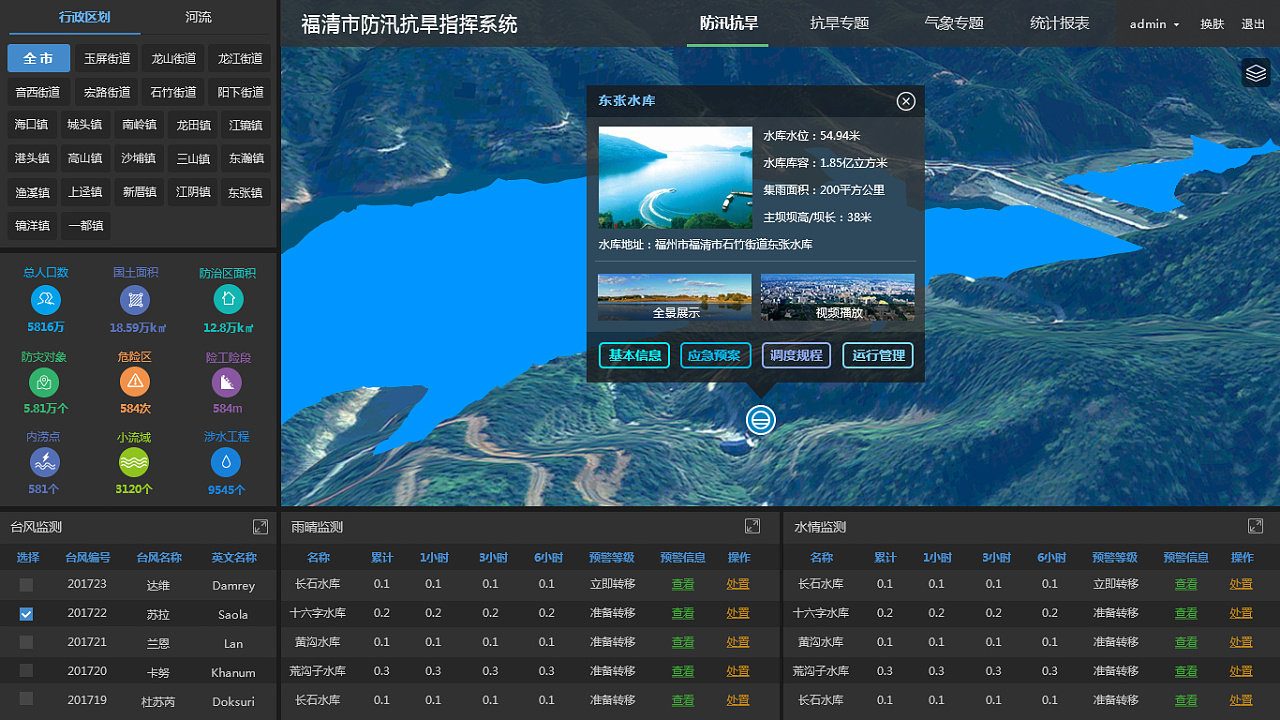Click the reservoir marker icon on the map

tap(761, 420)
